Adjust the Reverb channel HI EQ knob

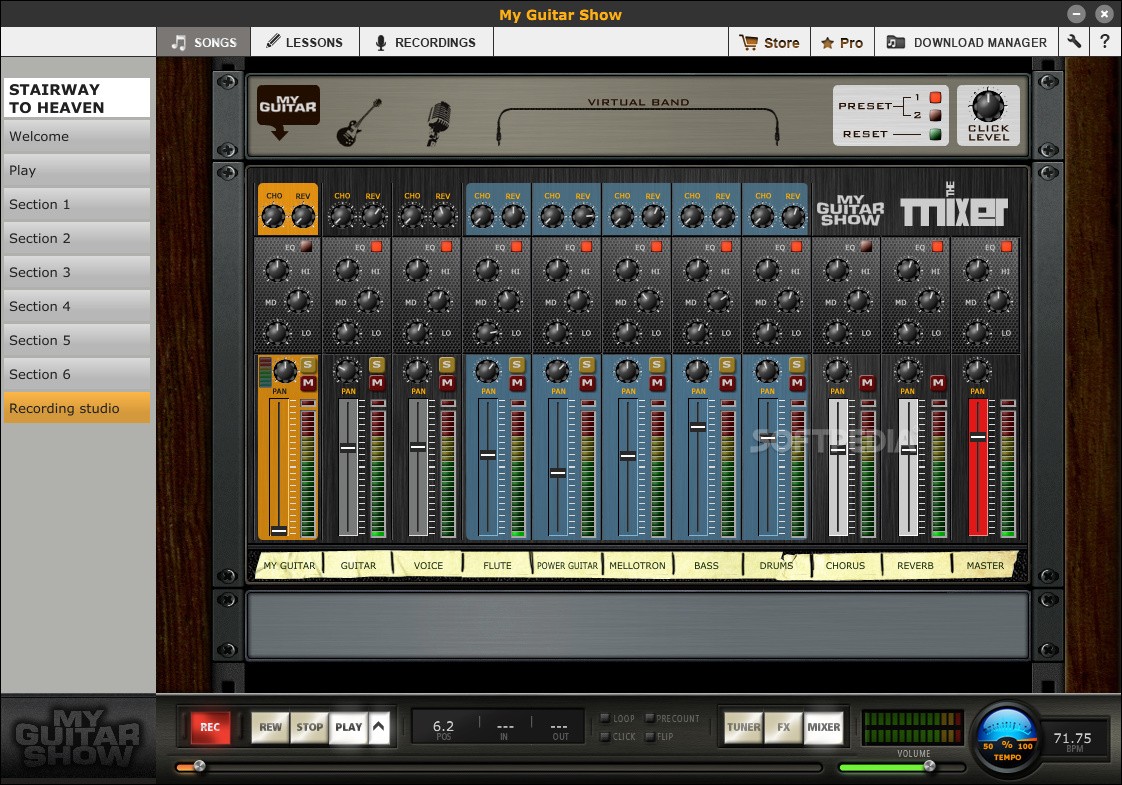click(x=908, y=270)
